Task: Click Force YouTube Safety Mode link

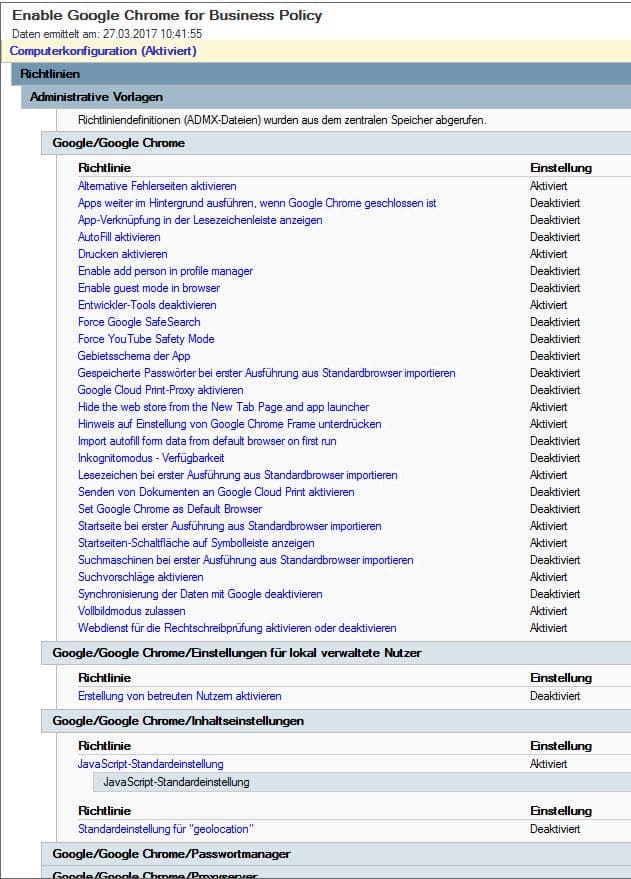Action: click(146, 339)
